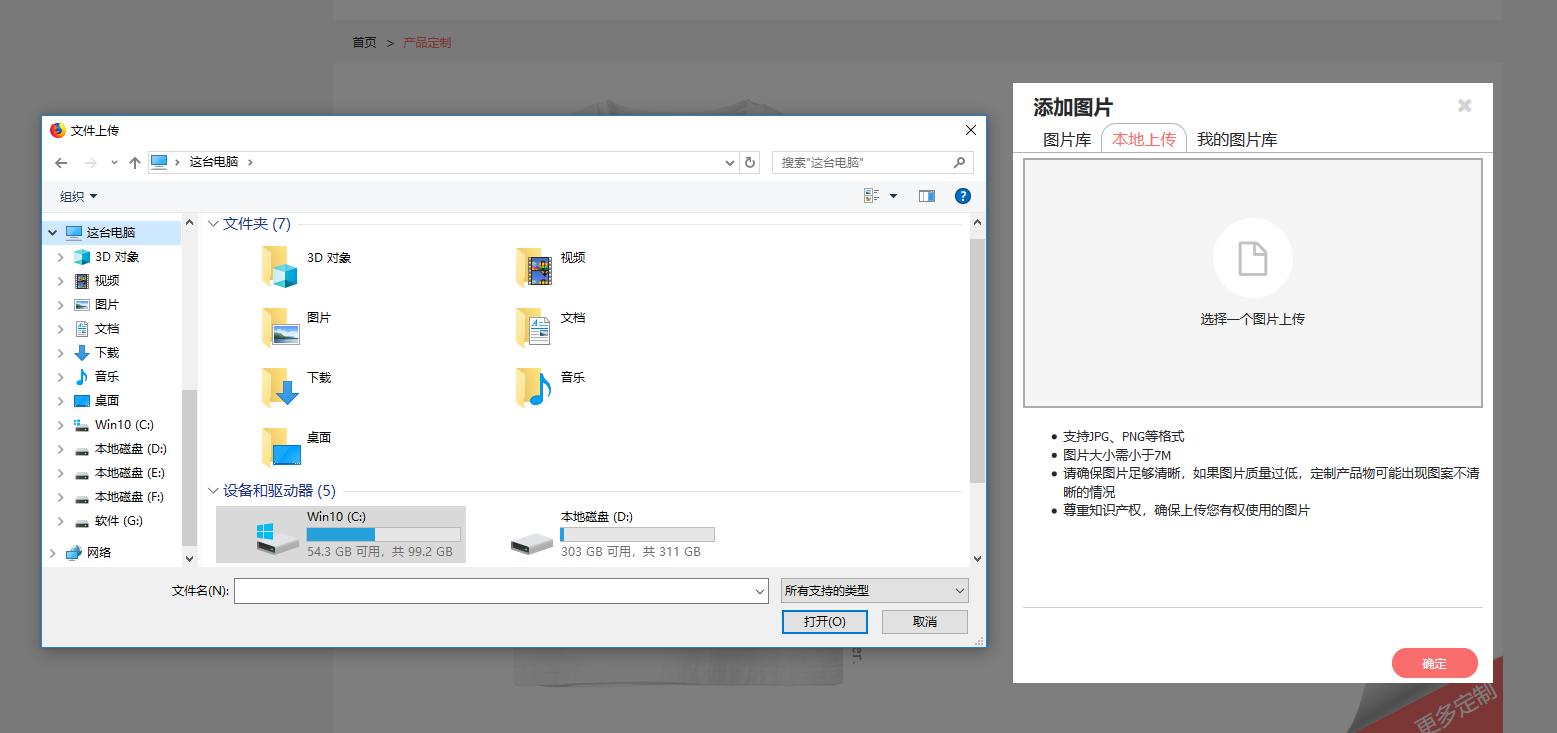Click the 本地磁盘 (D:) disk usage bar

(638, 535)
